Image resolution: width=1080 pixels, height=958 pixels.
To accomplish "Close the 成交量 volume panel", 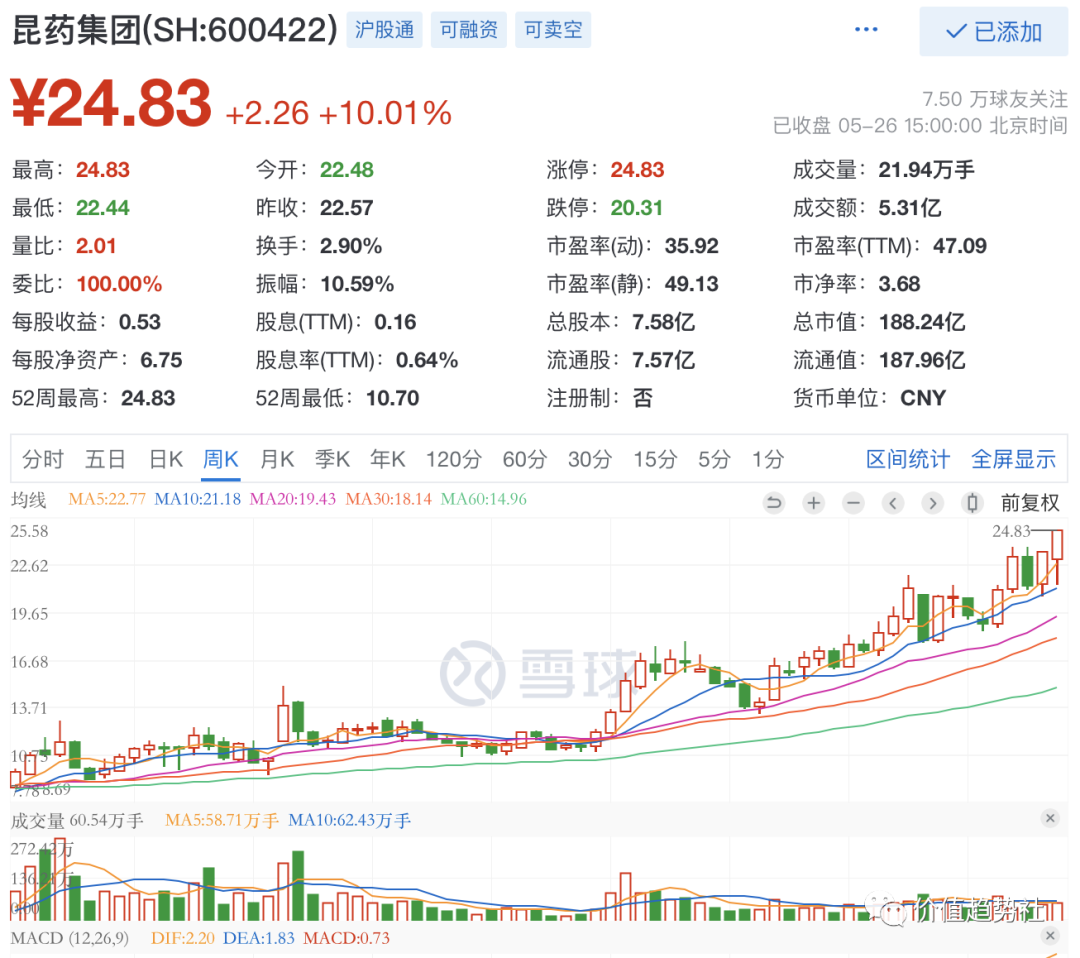I will [x=1050, y=818].
